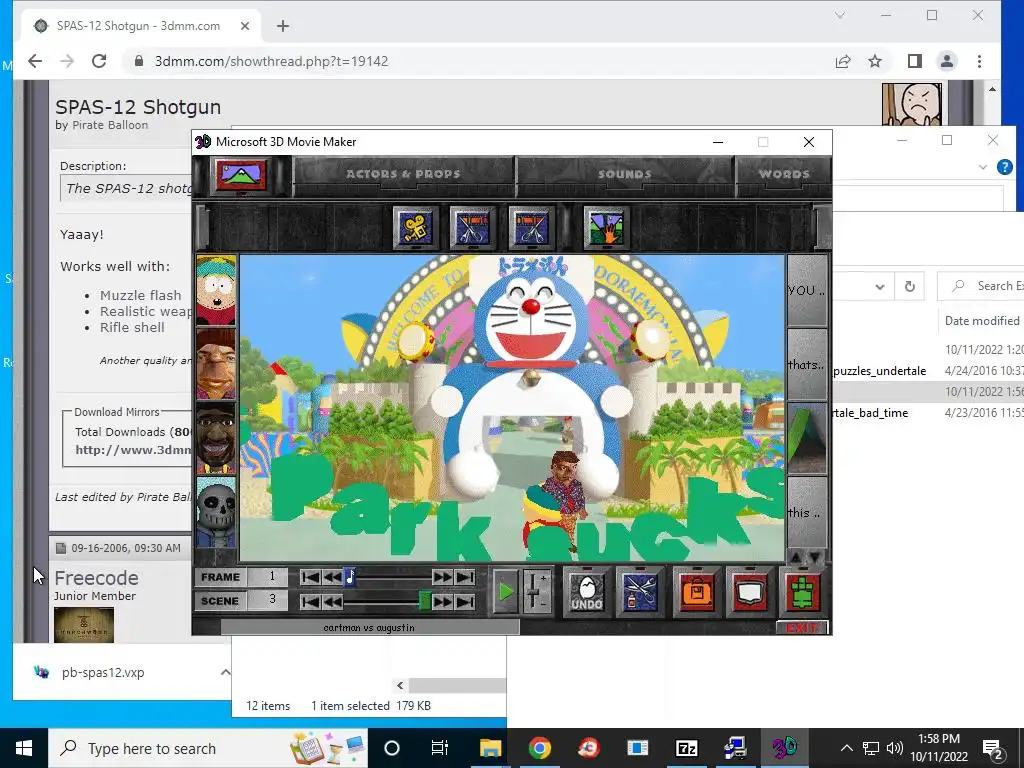1024x768 pixels.
Task: Open Windows Start menu
Action: pyautogui.click(x=24, y=748)
